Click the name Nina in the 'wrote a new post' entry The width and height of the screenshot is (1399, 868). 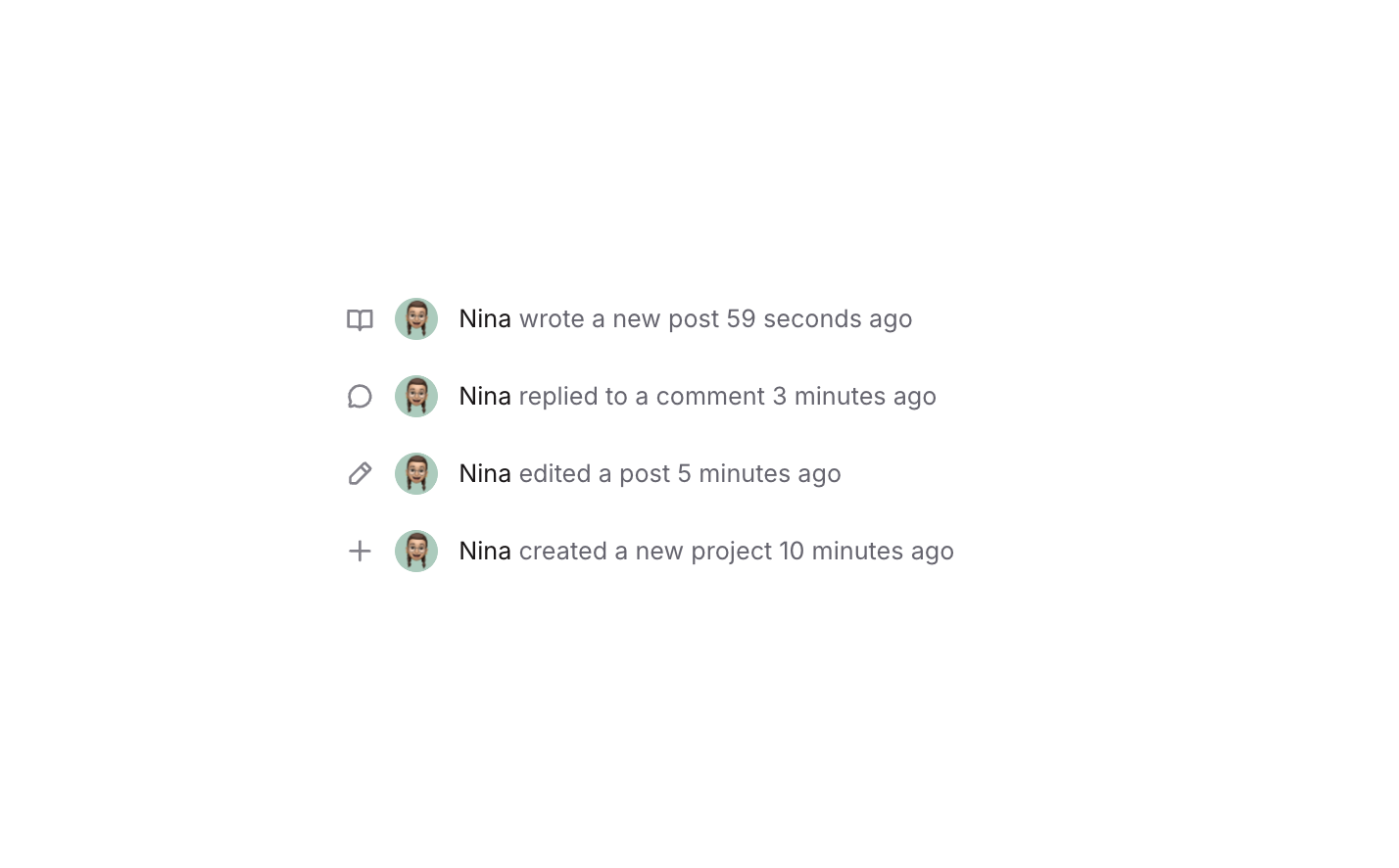click(485, 319)
